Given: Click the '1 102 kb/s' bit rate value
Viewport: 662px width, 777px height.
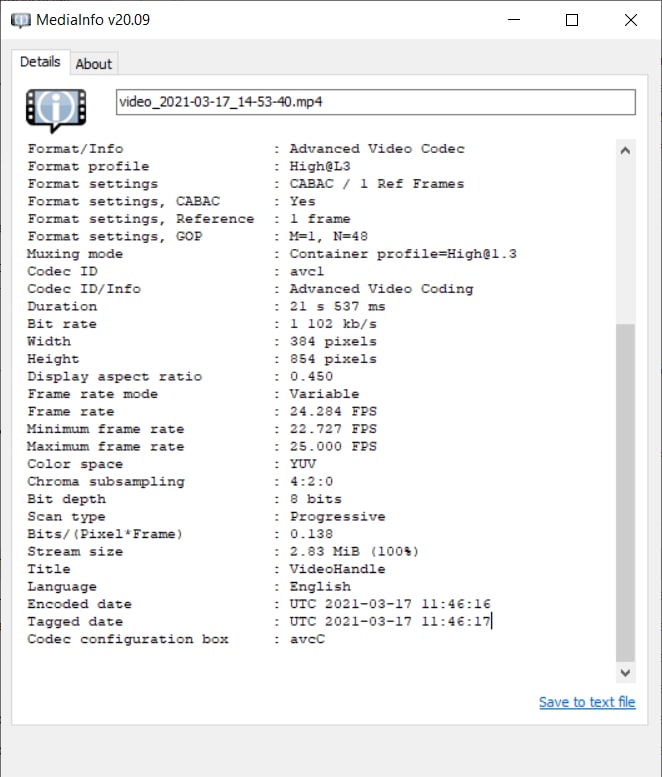Looking at the screenshot, I should click(333, 324).
